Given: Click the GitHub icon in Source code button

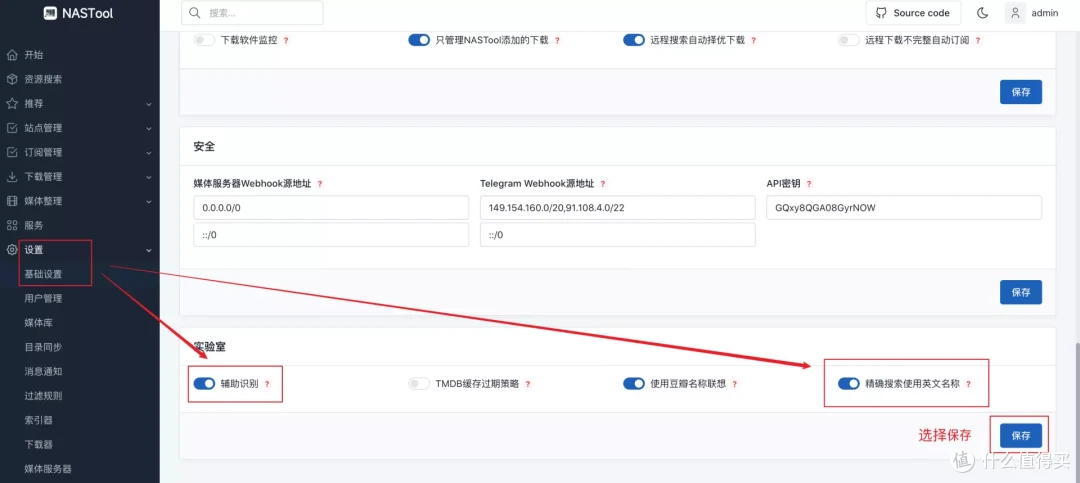Looking at the screenshot, I should 881,13.
